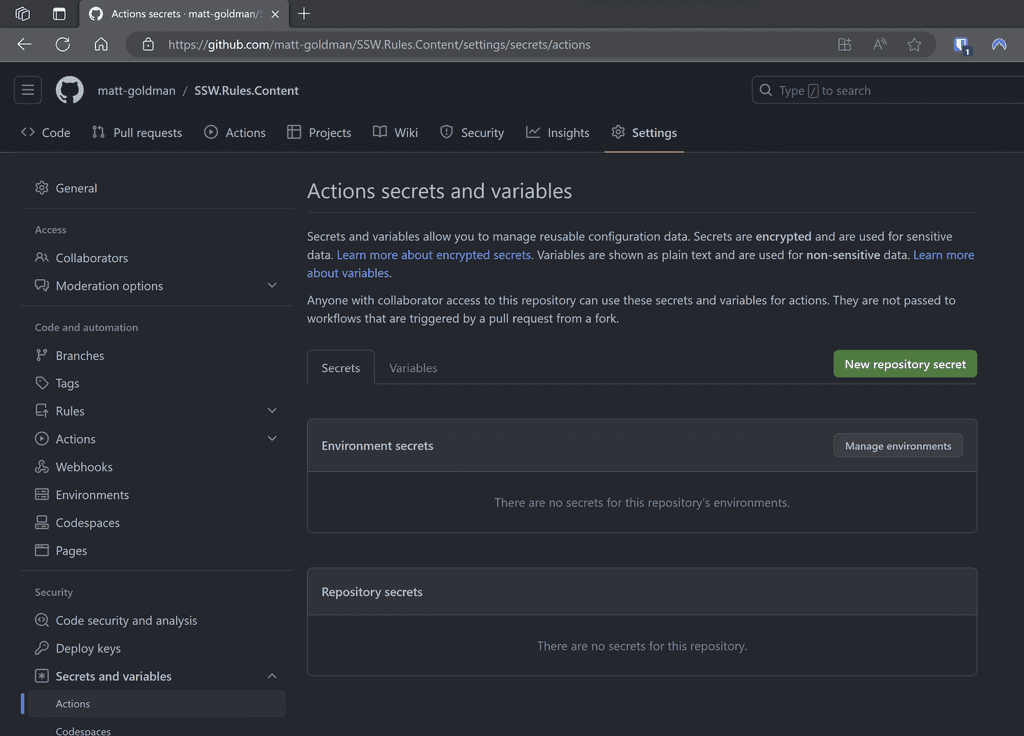The width and height of the screenshot is (1024, 736).
Task: Open Learn more about encrypted secrets link
Action: pos(434,255)
